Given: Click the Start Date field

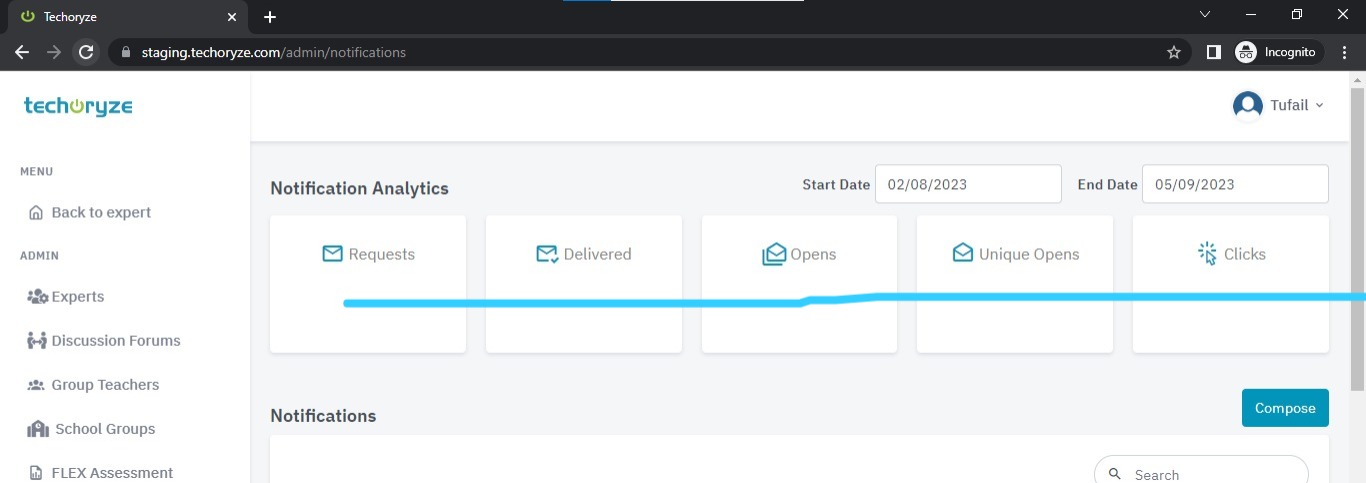Looking at the screenshot, I should pos(967,184).
